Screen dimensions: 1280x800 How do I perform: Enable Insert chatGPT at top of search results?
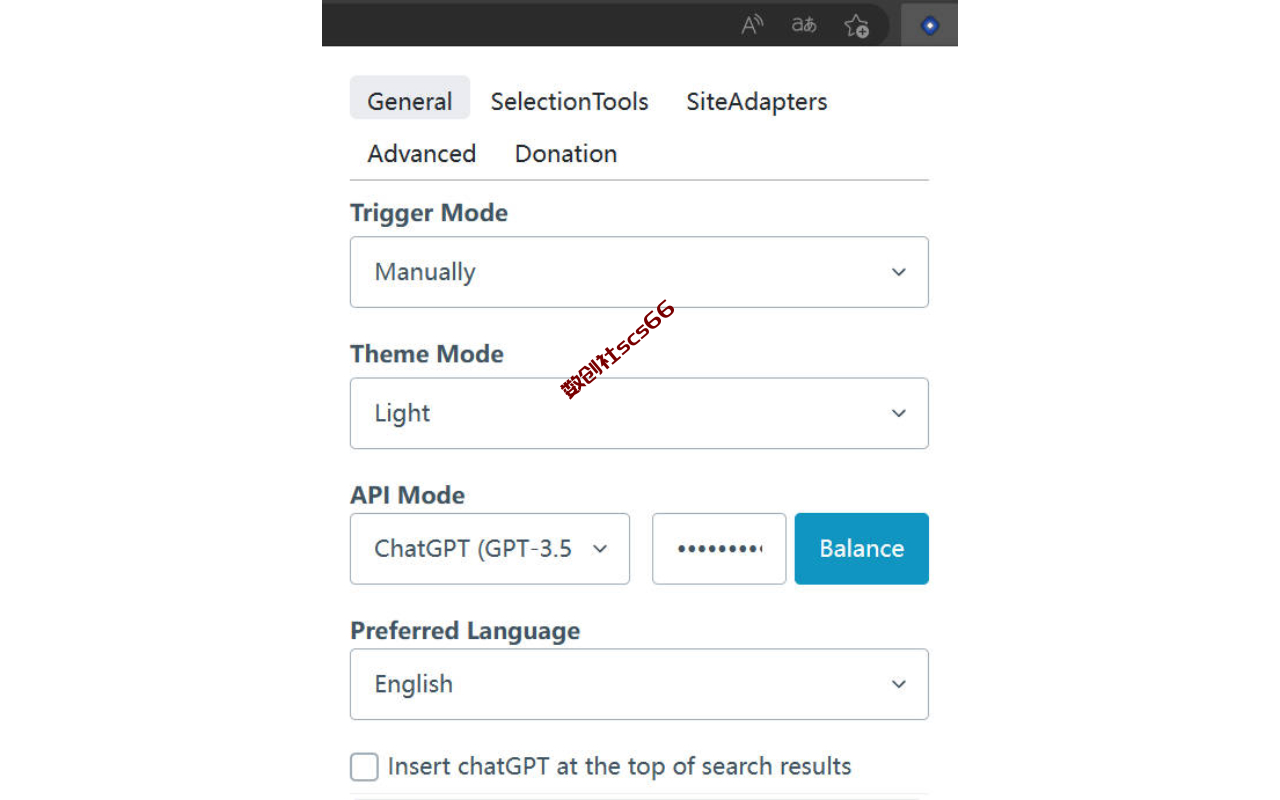[x=364, y=767]
